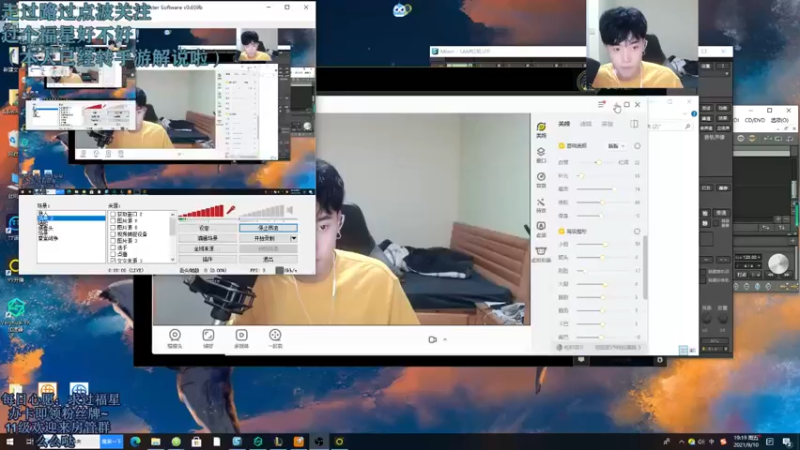Click the 设定 button in OBS
Image resolution: width=800 pixels, height=450 pixels.
tap(207, 228)
